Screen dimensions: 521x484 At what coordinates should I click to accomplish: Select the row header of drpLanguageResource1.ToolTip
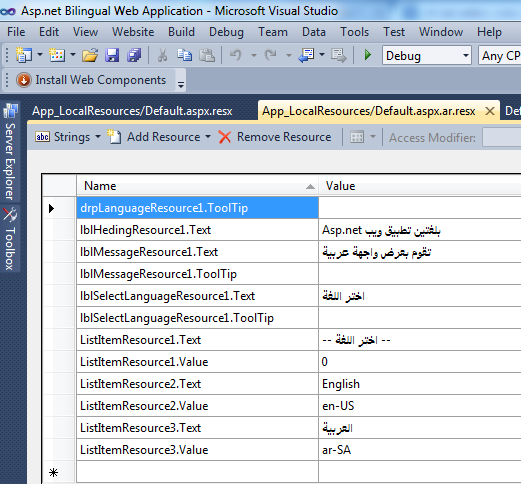pos(59,208)
